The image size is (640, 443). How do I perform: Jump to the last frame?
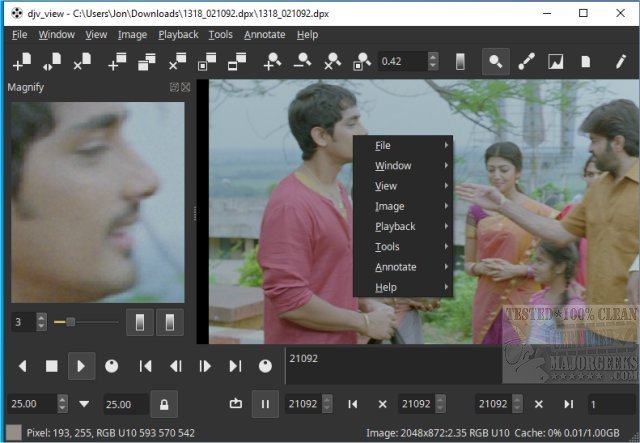click(235, 366)
